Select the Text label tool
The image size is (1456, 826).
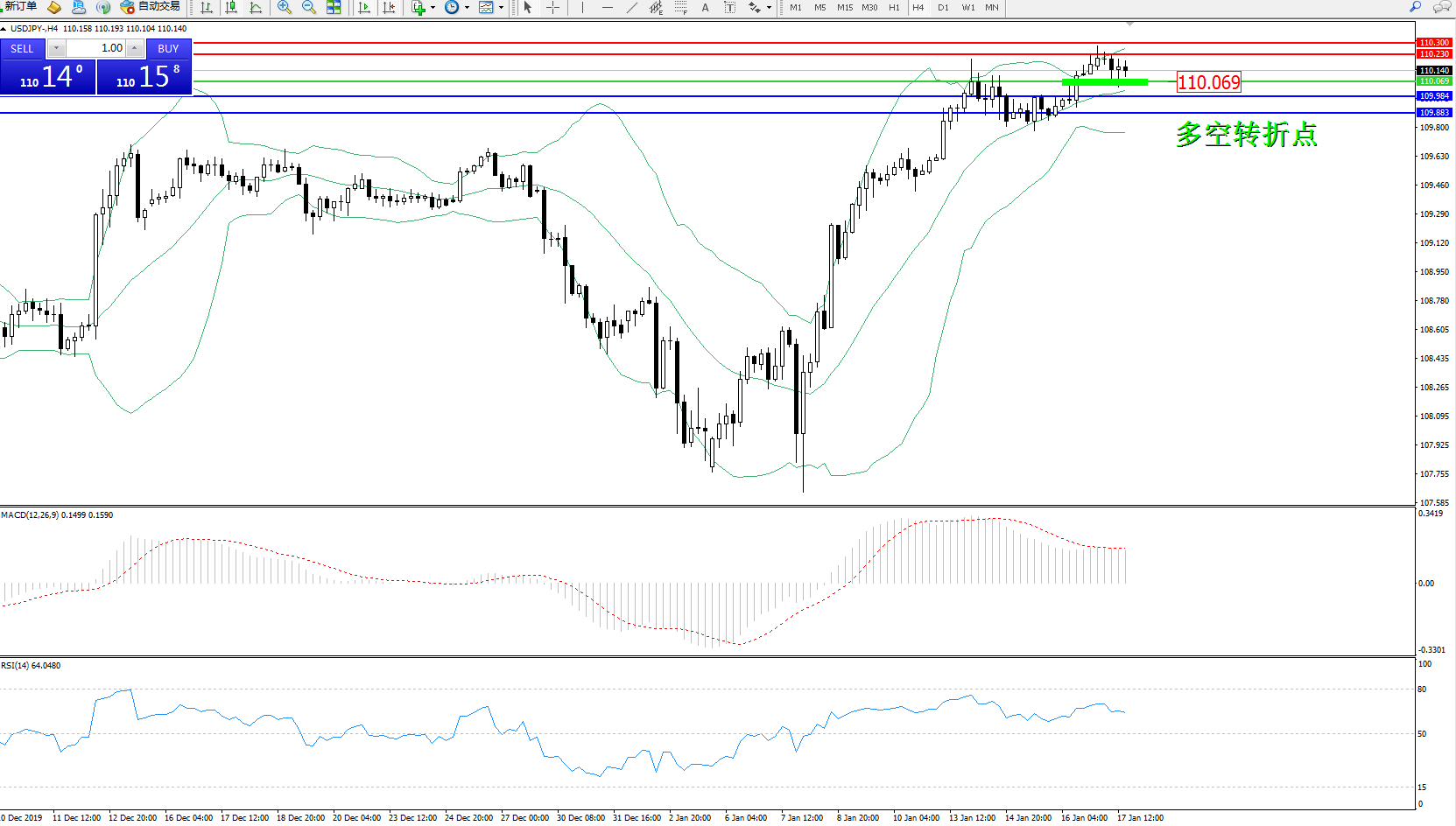pos(729,8)
